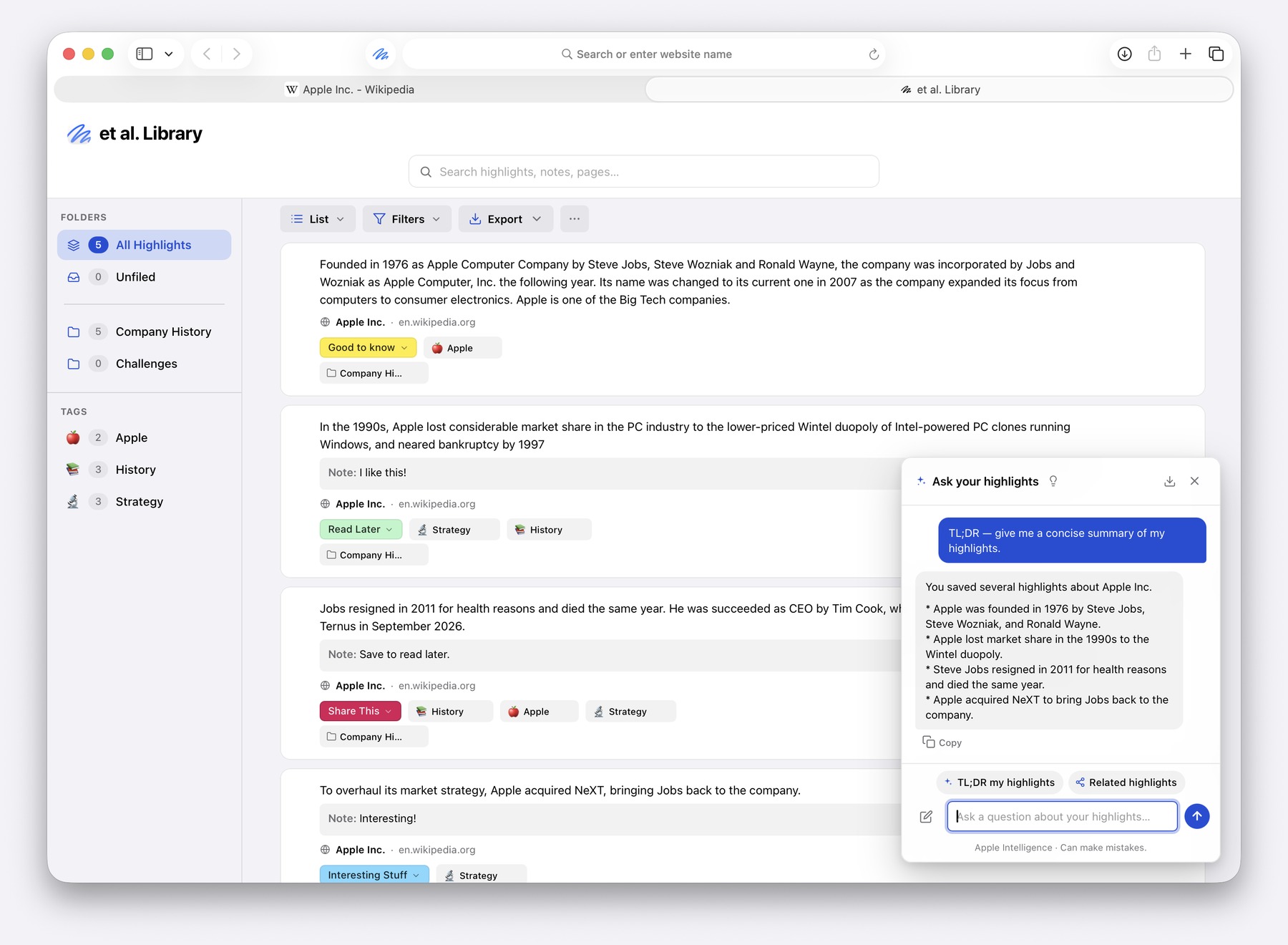This screenshot has height=945, width=1288.
Task: Go forward with the Safari forward arrow
Action: point(237,54)
